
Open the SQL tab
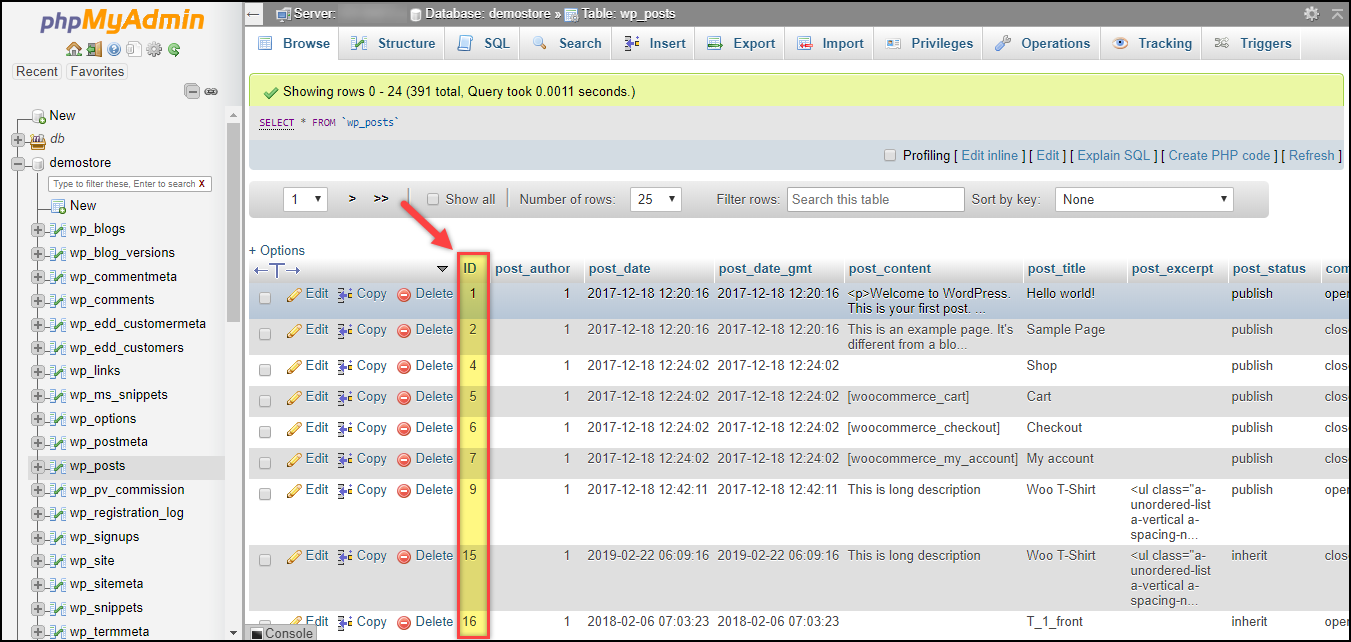[483, 43]
